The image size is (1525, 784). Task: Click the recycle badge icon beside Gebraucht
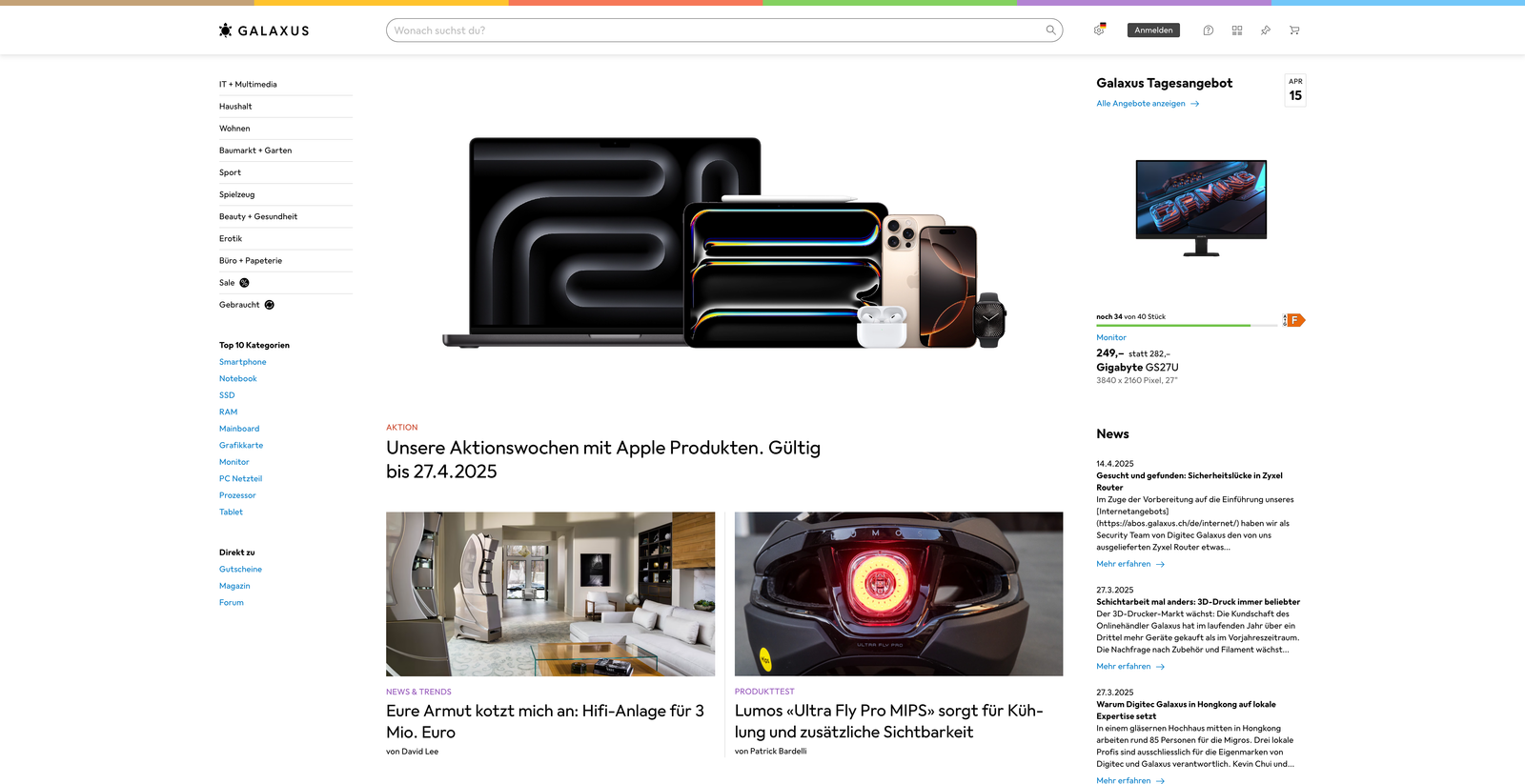point(269,305)
